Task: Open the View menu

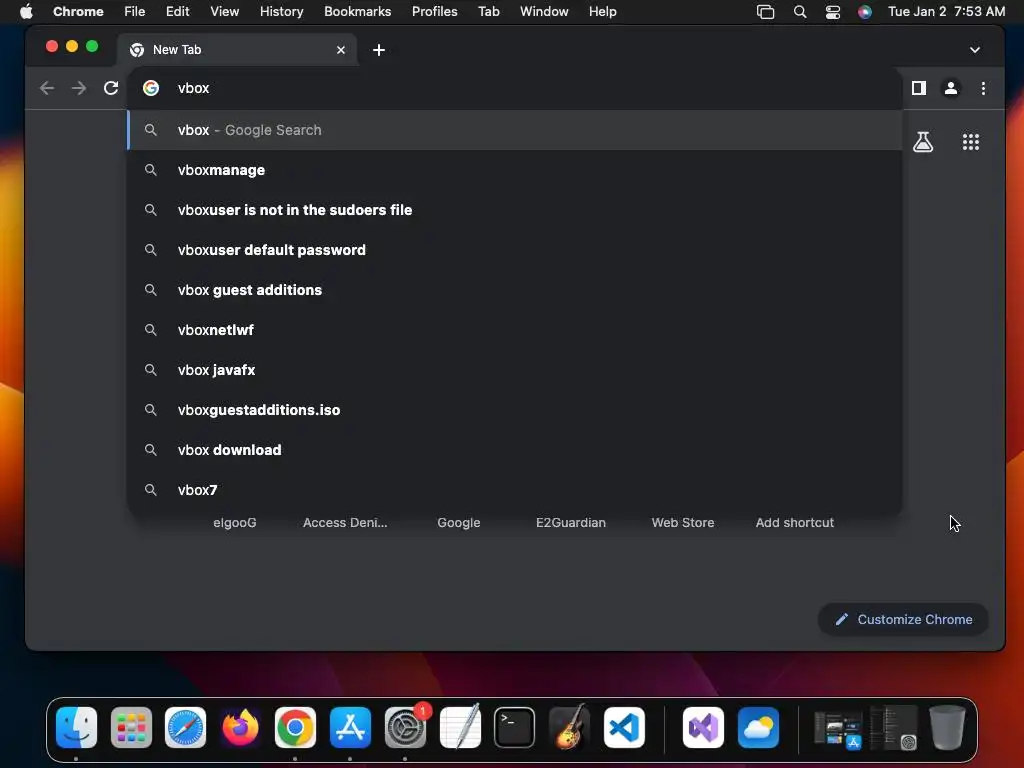Action: 224,12
